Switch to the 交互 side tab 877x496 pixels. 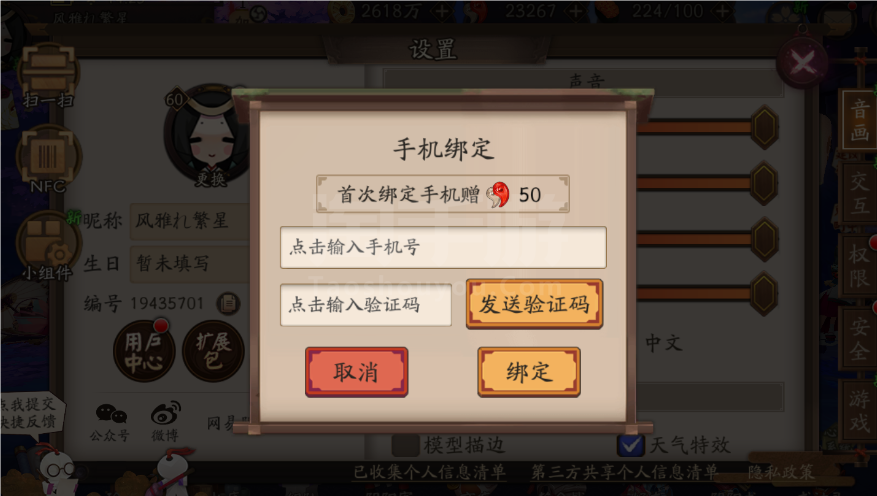(x=860, y=193)
